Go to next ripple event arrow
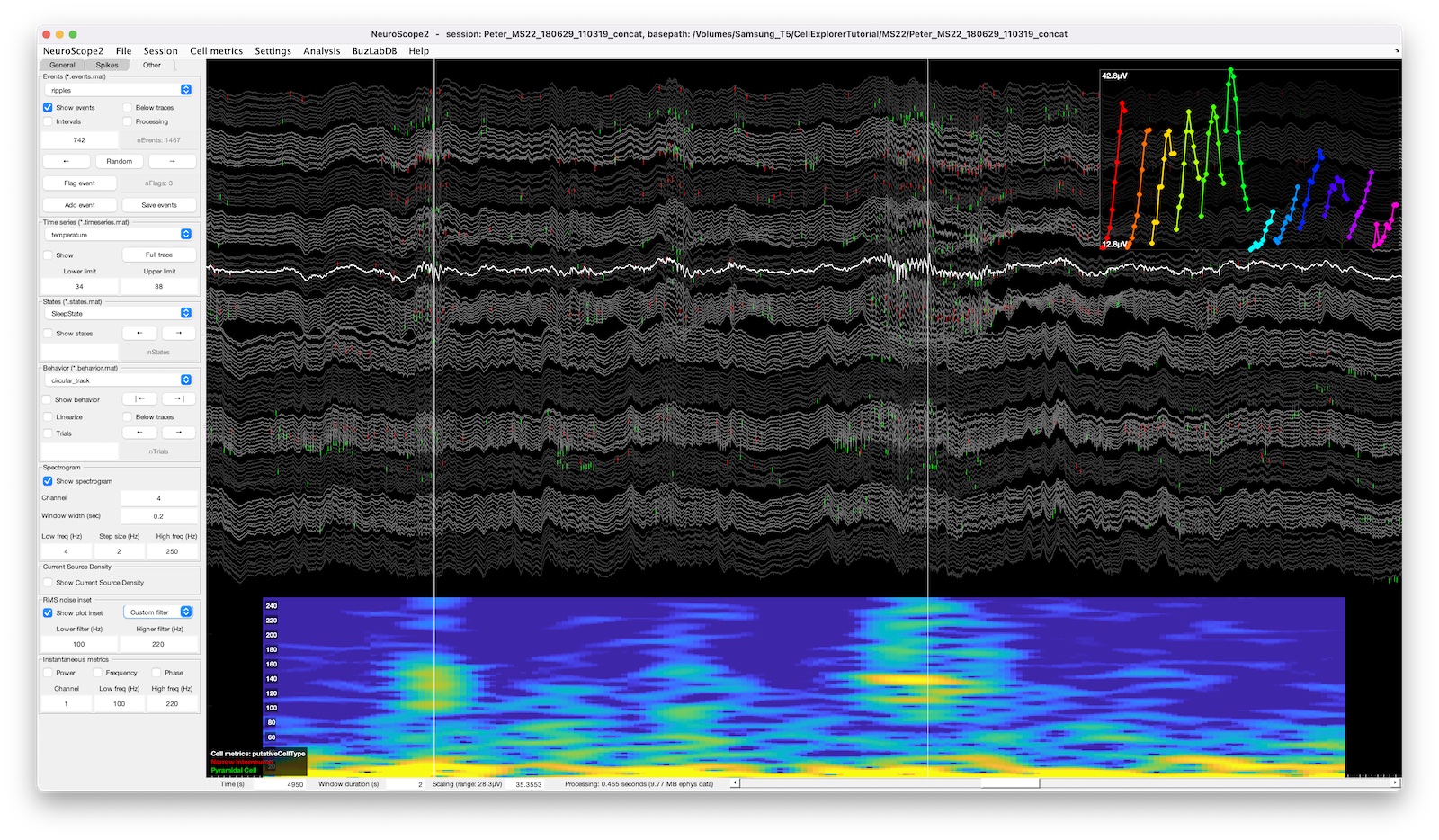This screenshot has width=1439, height=840. click(172, 162)
